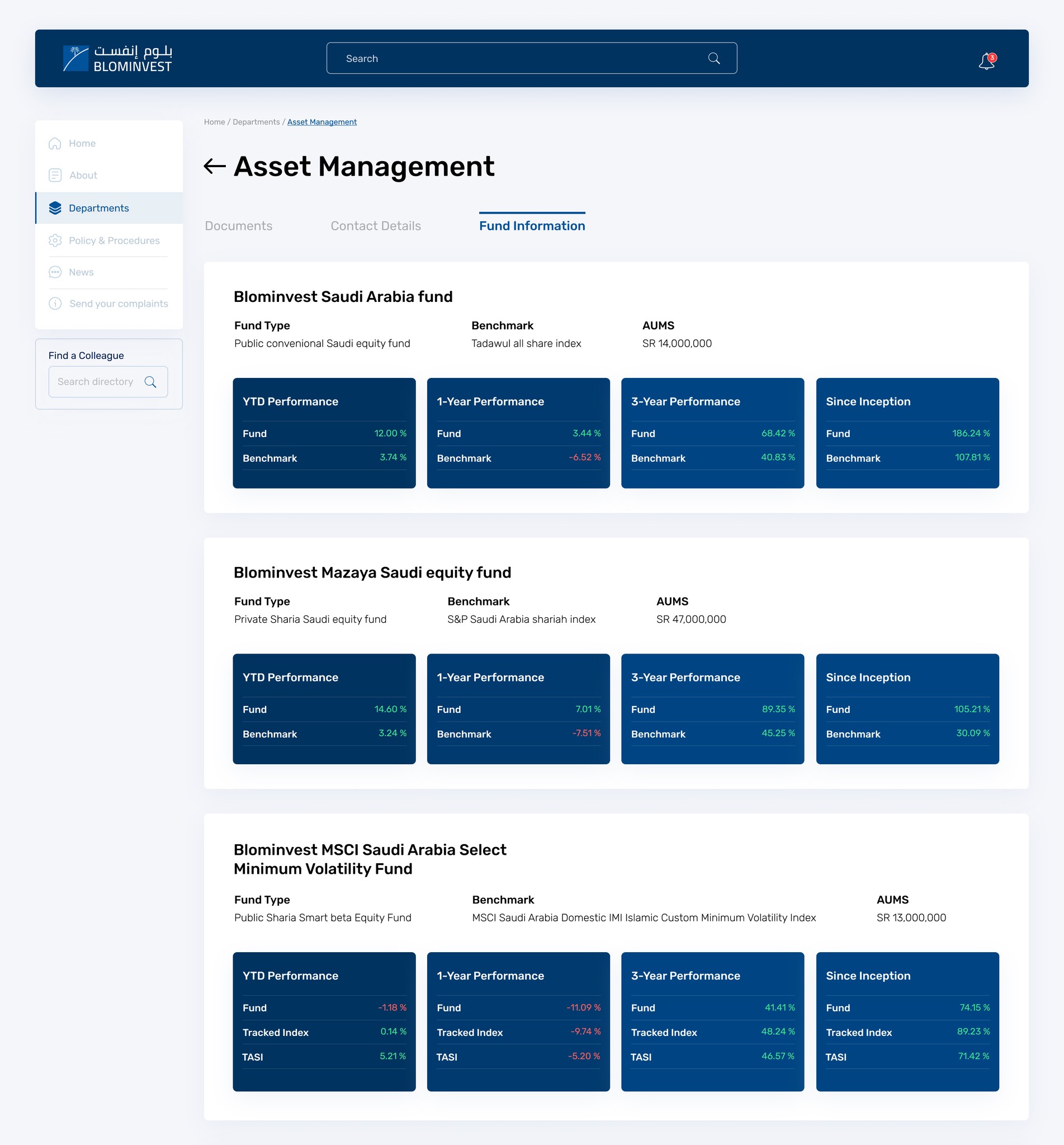This screenshot has width=1064, height=1145.
Task: Switch to the Contact Details tab
Action: (375, 226)
